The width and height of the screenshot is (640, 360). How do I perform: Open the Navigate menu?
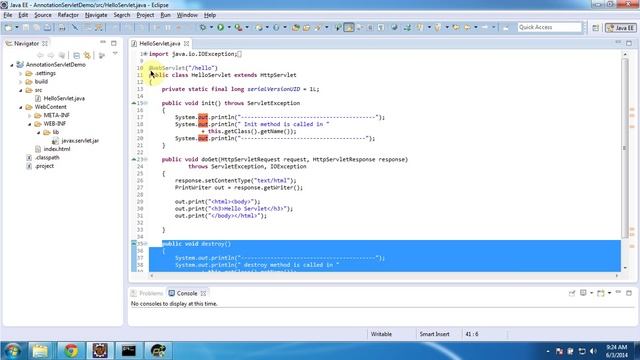click(96, 15)
